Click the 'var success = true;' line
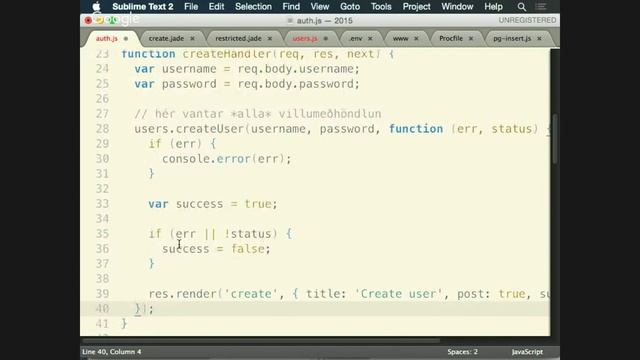The image size is (640, 360). pyautogui.click(x=213, y=204)
